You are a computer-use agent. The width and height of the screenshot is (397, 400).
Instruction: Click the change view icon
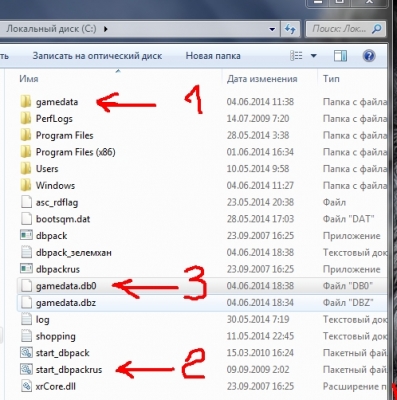[x=296, y=56]
